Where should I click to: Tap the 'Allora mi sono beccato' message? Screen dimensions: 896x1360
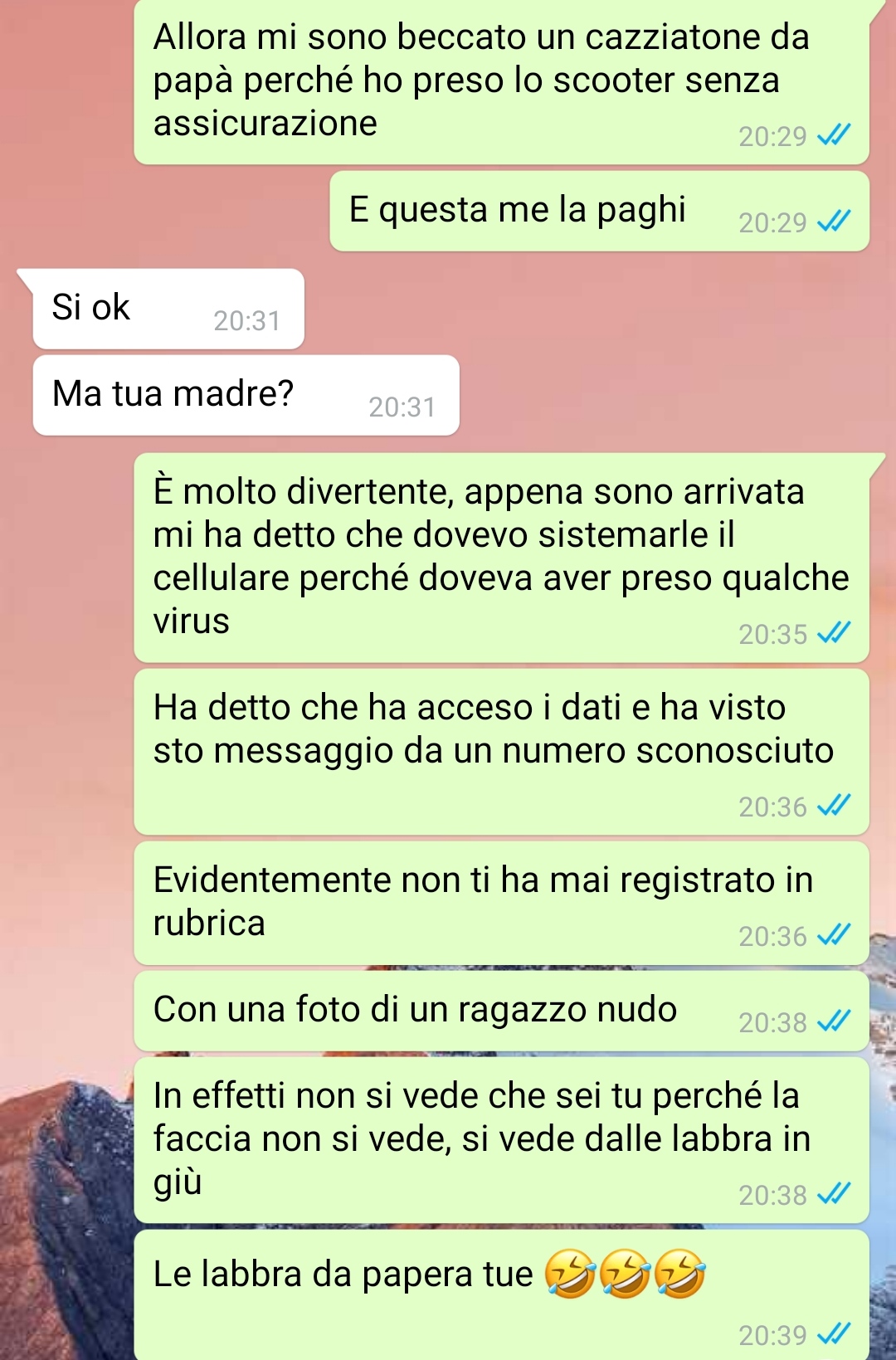[x=501, y=81]
